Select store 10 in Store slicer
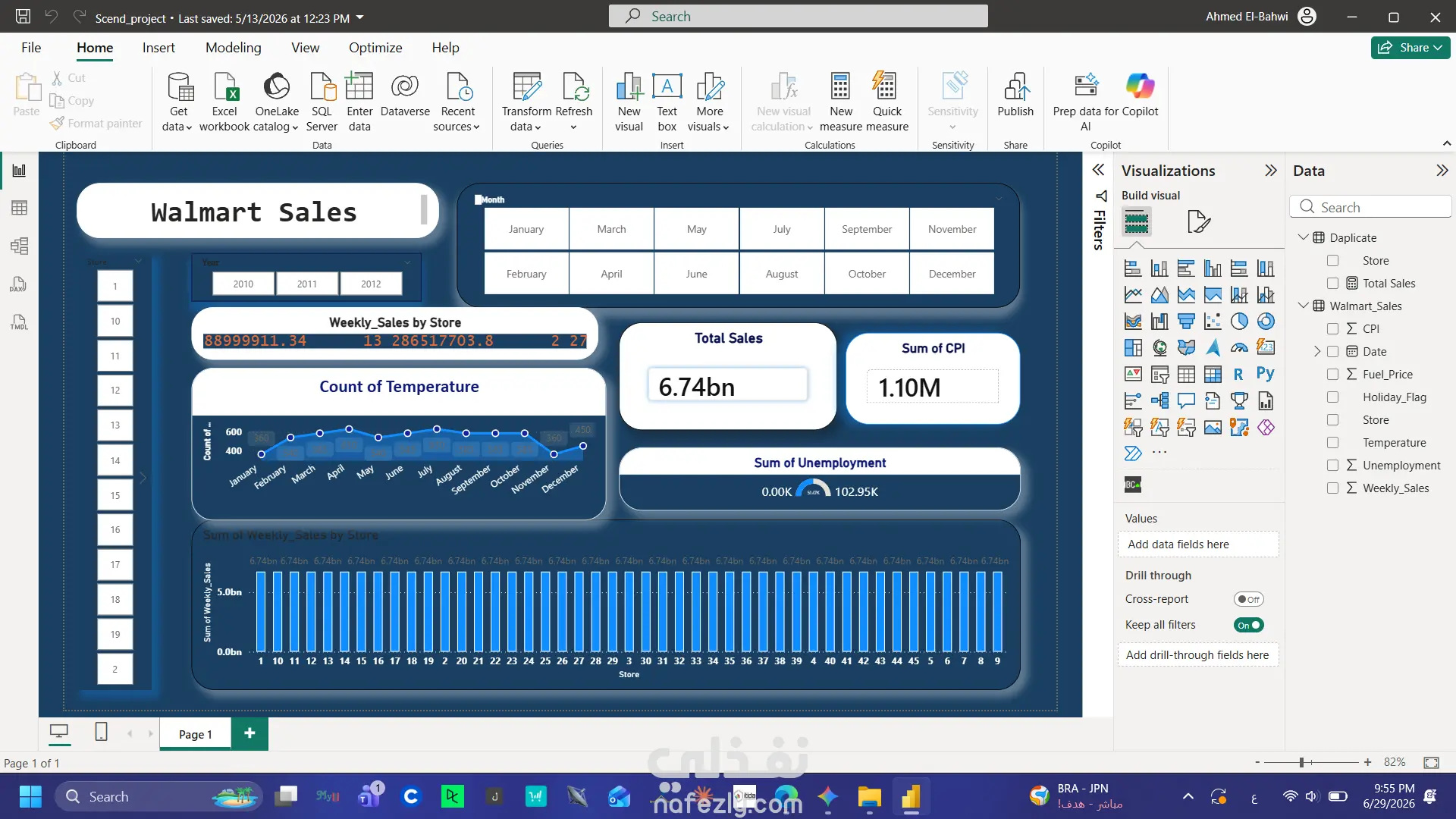The width and height of the screenshot is (1456, 819). pyautogui.click(x=115, y=322)
